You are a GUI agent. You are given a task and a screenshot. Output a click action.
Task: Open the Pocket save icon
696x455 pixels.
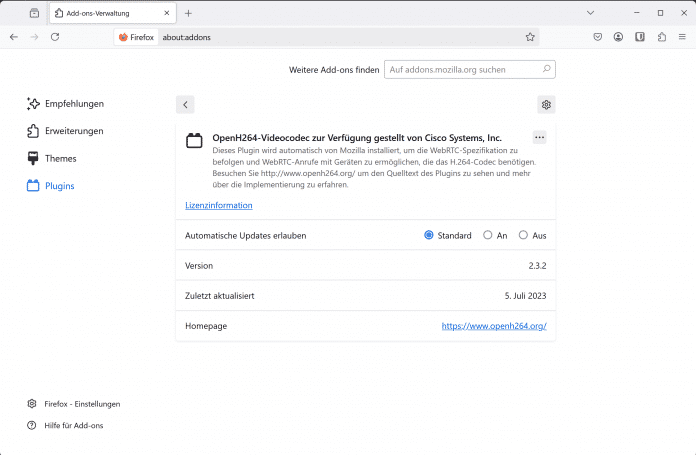(x=597, y=37)
